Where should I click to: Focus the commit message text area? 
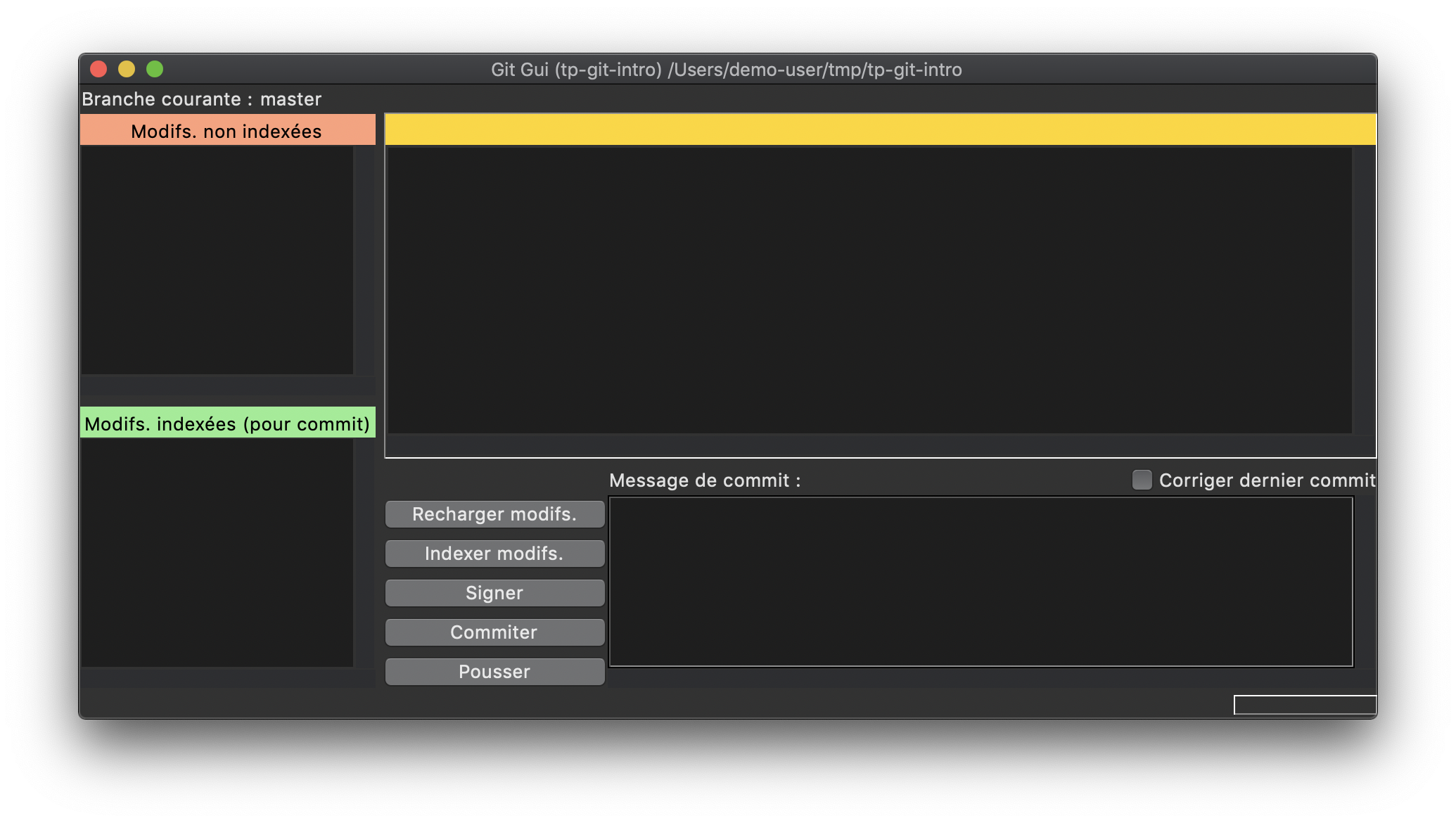point(981,582)
